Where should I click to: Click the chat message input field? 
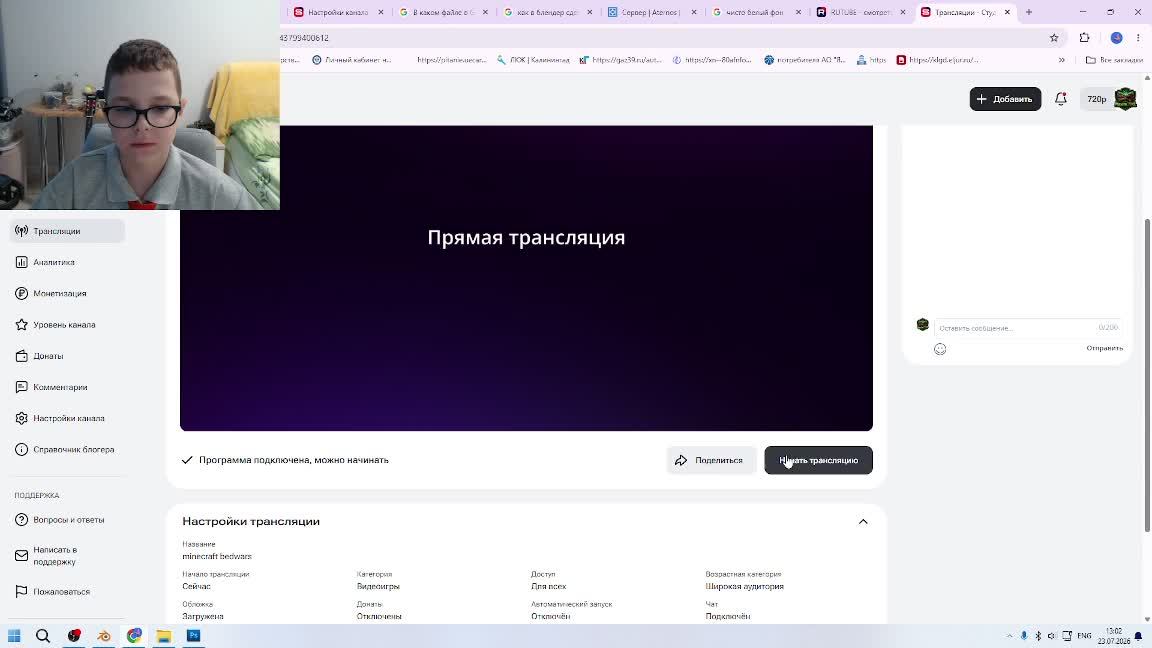pyautogui.click(x=1027, y=328)
